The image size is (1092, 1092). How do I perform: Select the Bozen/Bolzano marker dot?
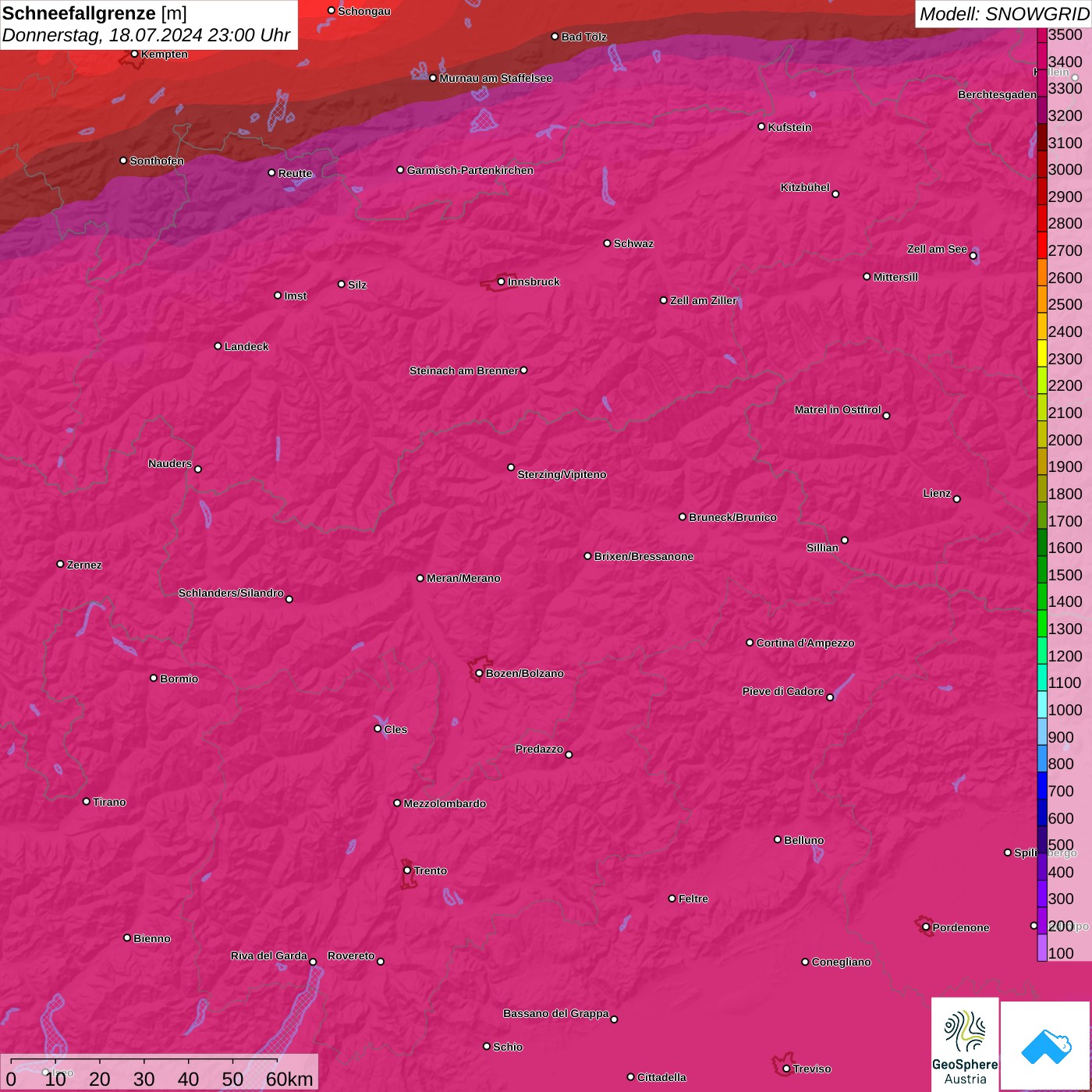point(479,673)
